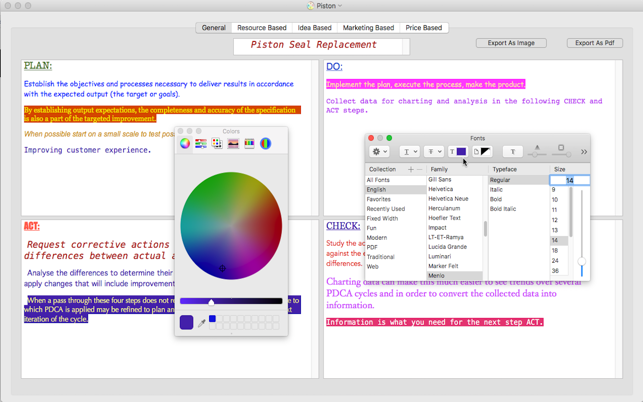The height and width of the screenshot is (402, 643).
Task: Click the vertical font size slider
Action: tap(581, 232)
